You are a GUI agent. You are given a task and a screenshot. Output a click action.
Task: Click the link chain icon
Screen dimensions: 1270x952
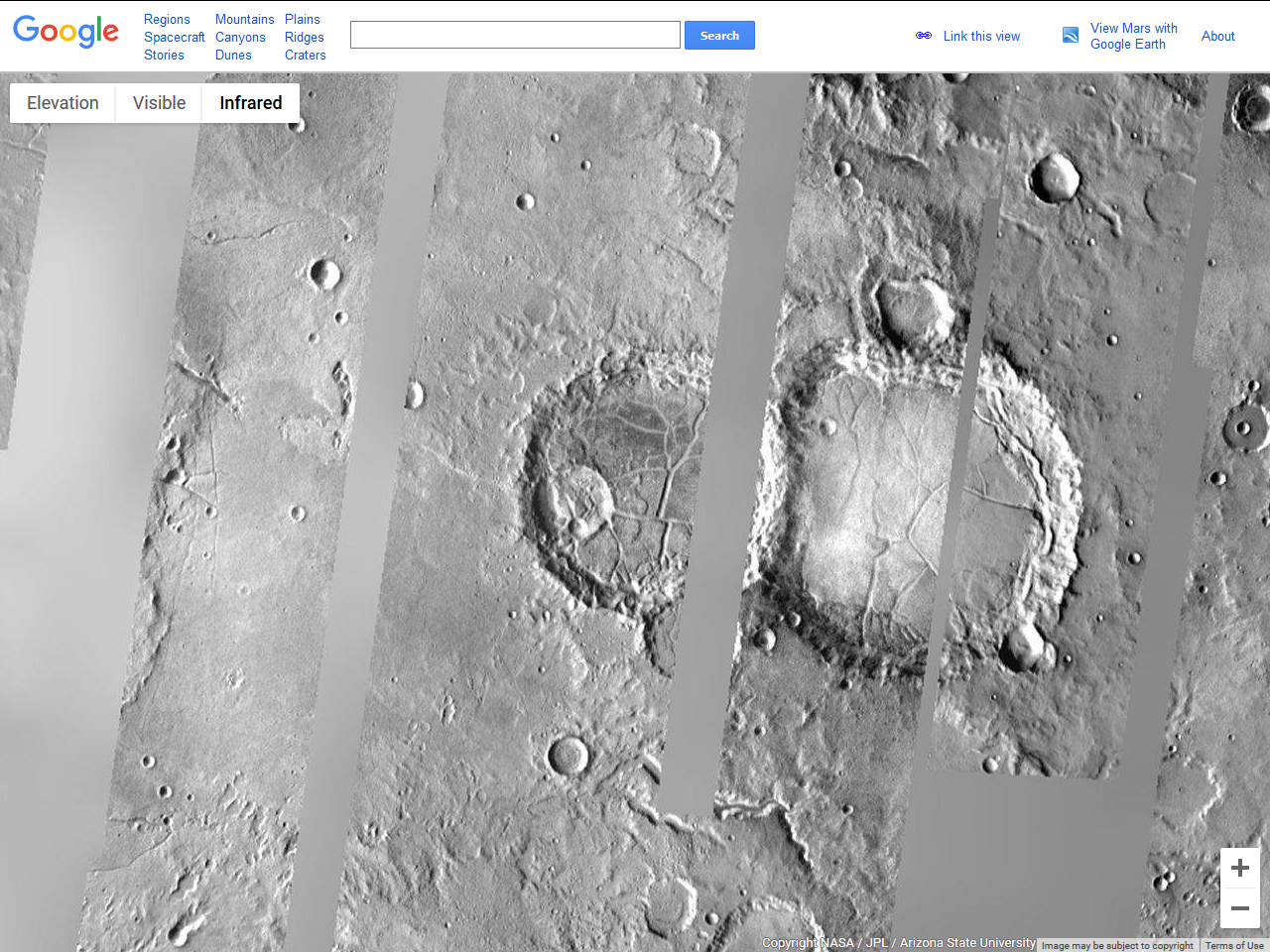[924, 36]
